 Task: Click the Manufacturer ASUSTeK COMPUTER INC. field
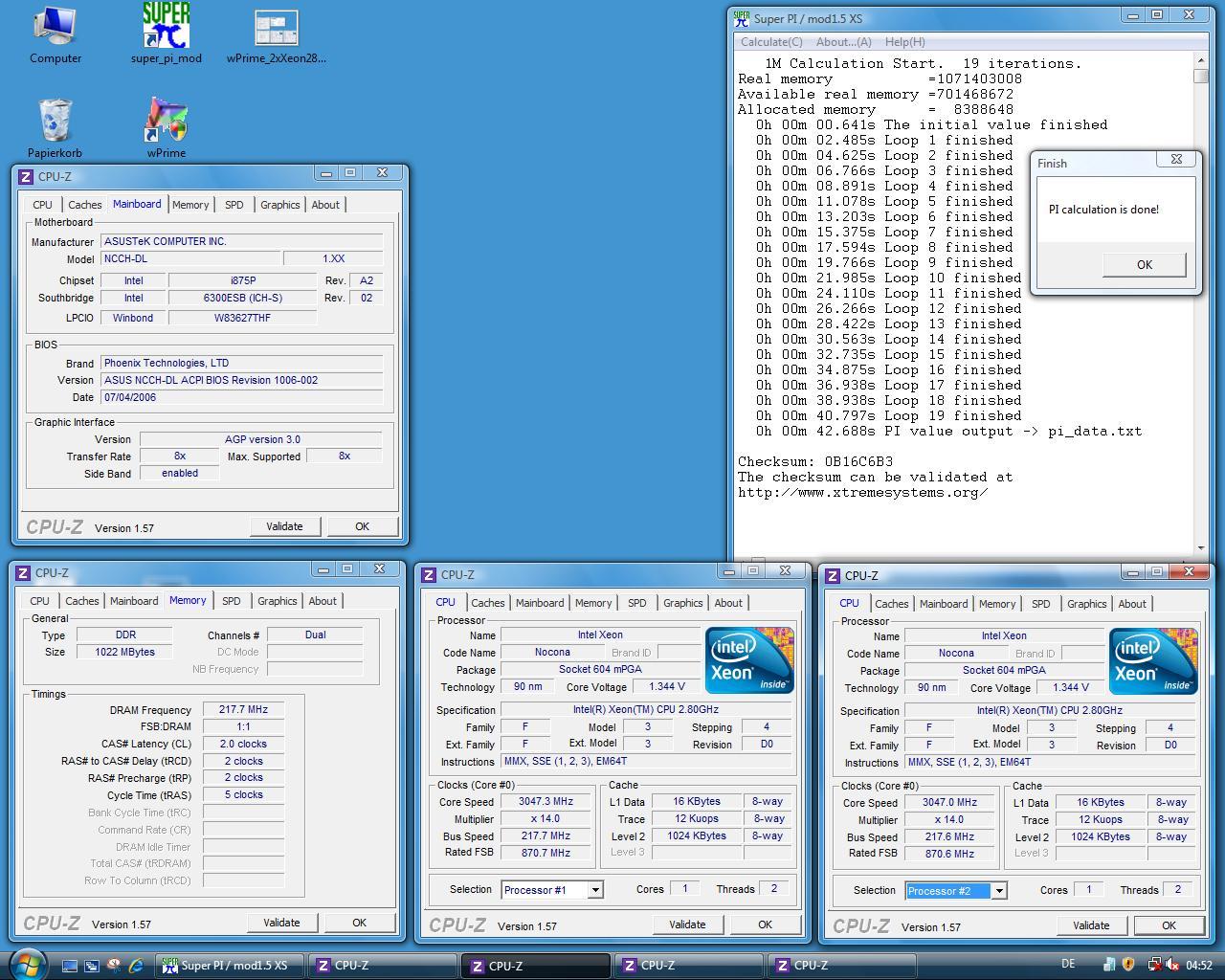(242, 242)
